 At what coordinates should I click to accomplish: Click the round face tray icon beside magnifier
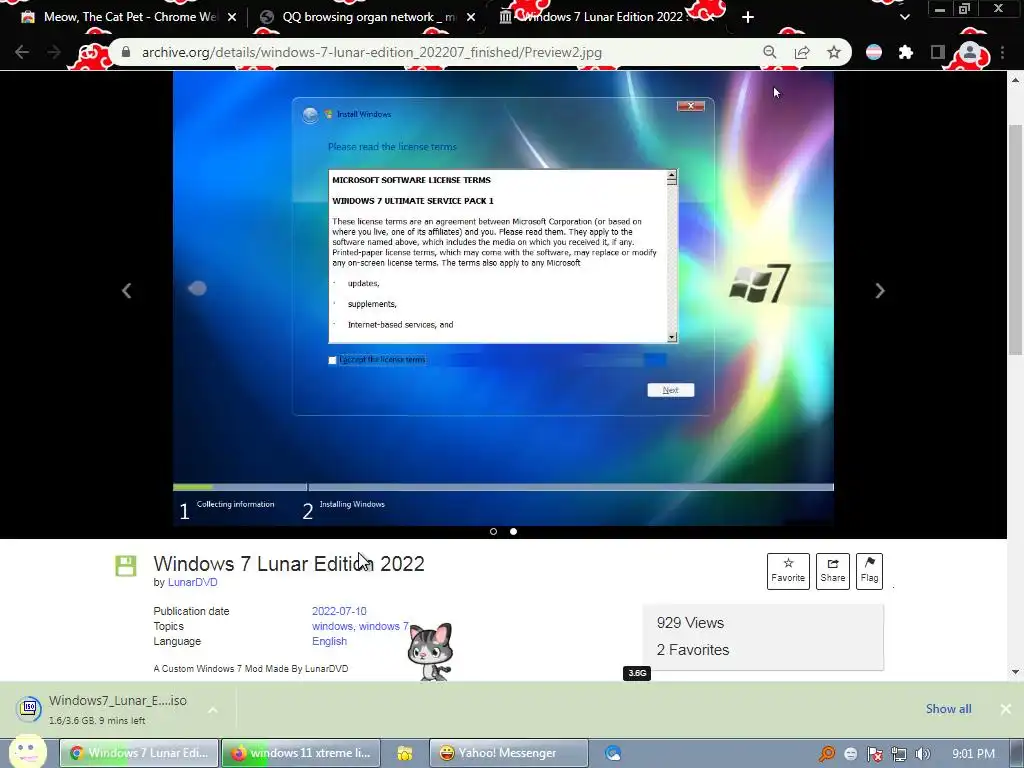[x=851, y=754]
